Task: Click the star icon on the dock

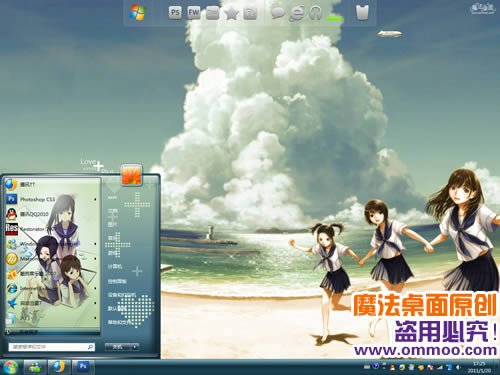Action: pos(231,13)
